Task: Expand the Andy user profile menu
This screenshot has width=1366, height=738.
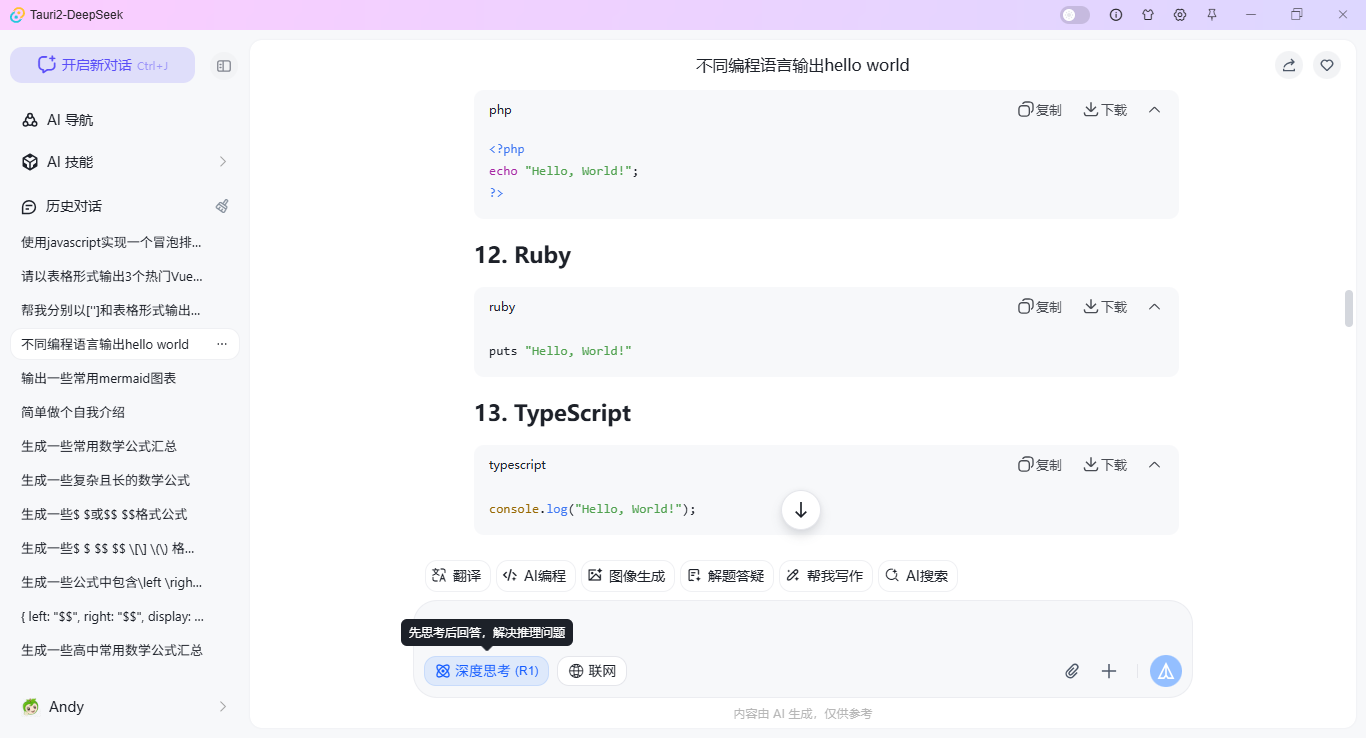Action: pyautogui.click(x=125, y=707)
